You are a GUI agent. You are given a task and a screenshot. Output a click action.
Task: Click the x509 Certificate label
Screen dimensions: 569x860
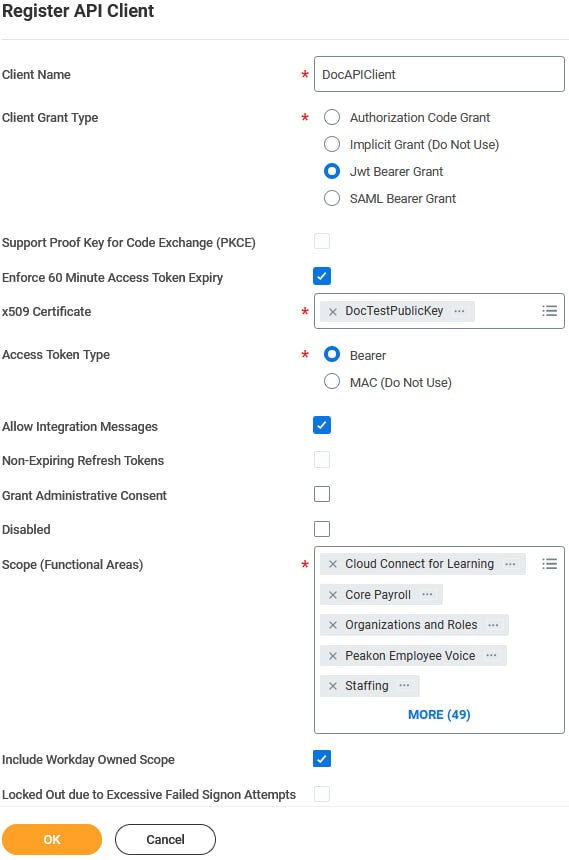[47, 312]
